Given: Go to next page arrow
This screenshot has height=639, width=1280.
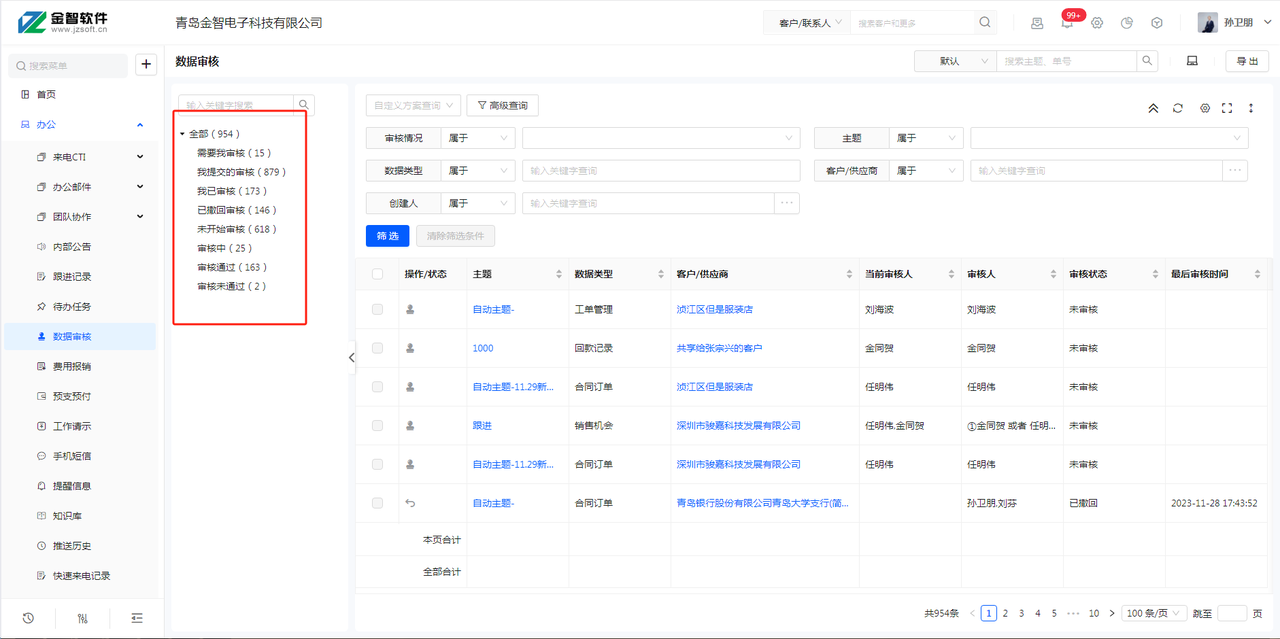Looking at the screenshot, I should [x=1112, y=613].
